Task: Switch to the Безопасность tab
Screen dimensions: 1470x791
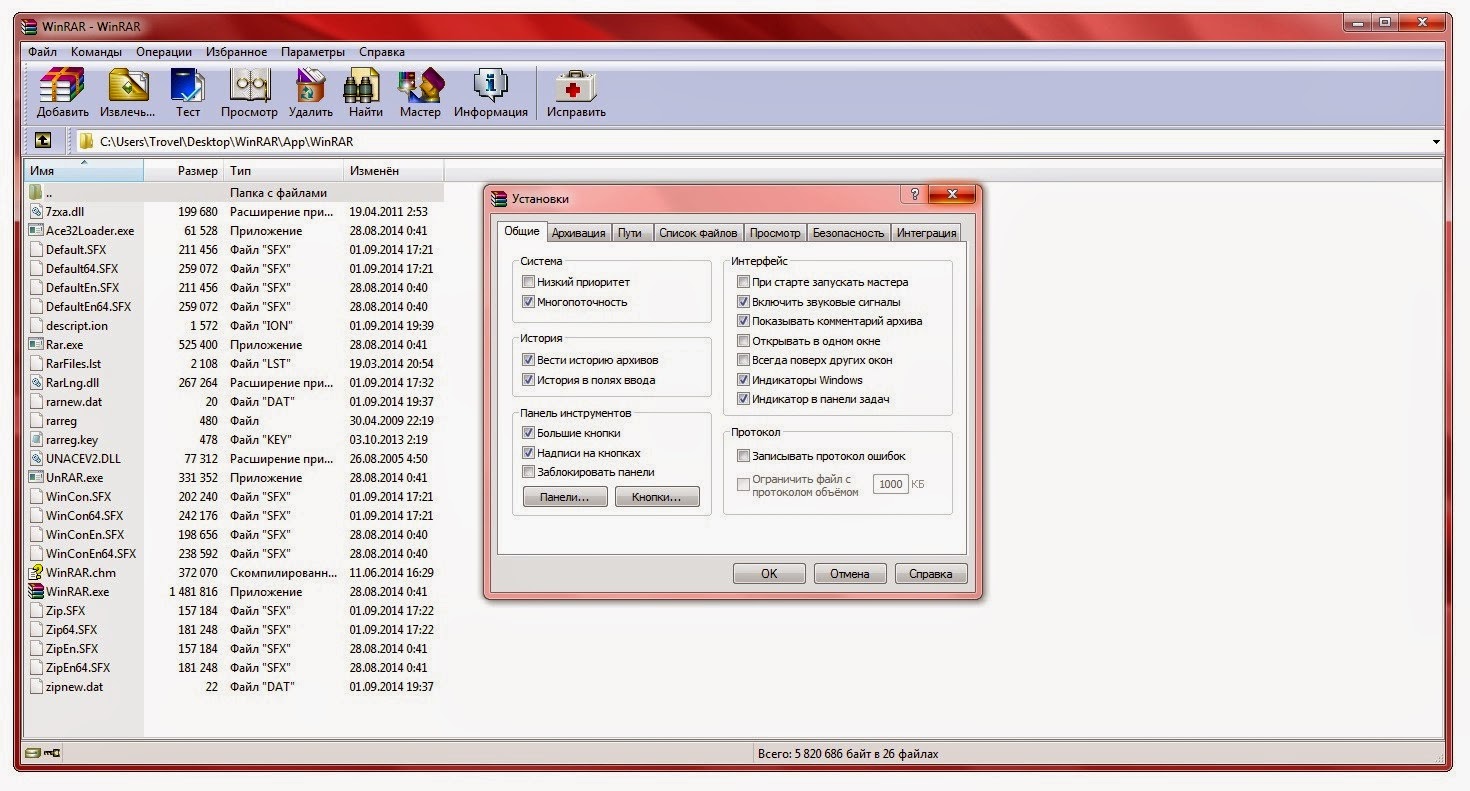Action: coord(848,232)
